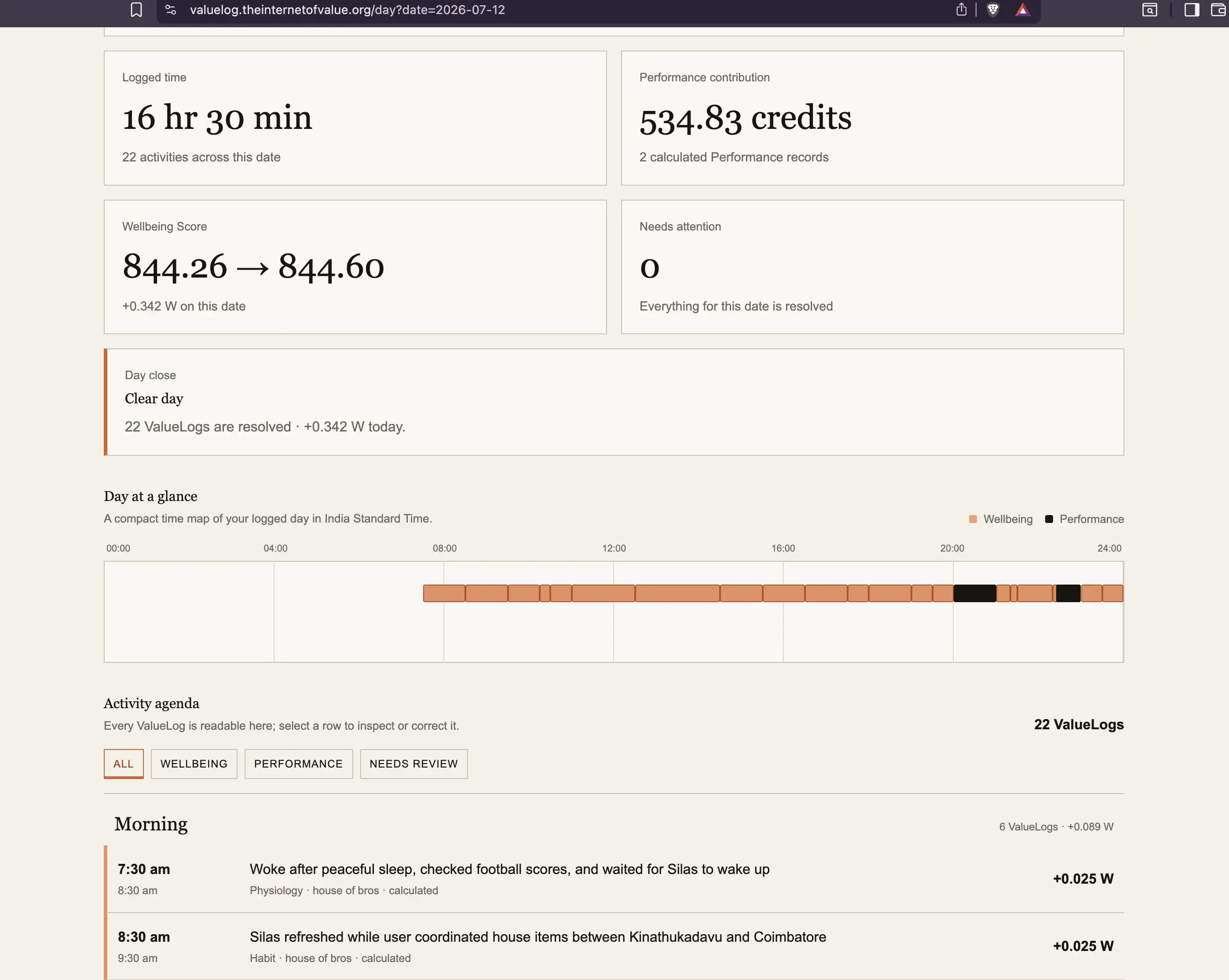Viewport: 1229px width, 980px height.
Task: Click the +0.025 W value on the 8:30 am row
Action: pos(1083,947)
